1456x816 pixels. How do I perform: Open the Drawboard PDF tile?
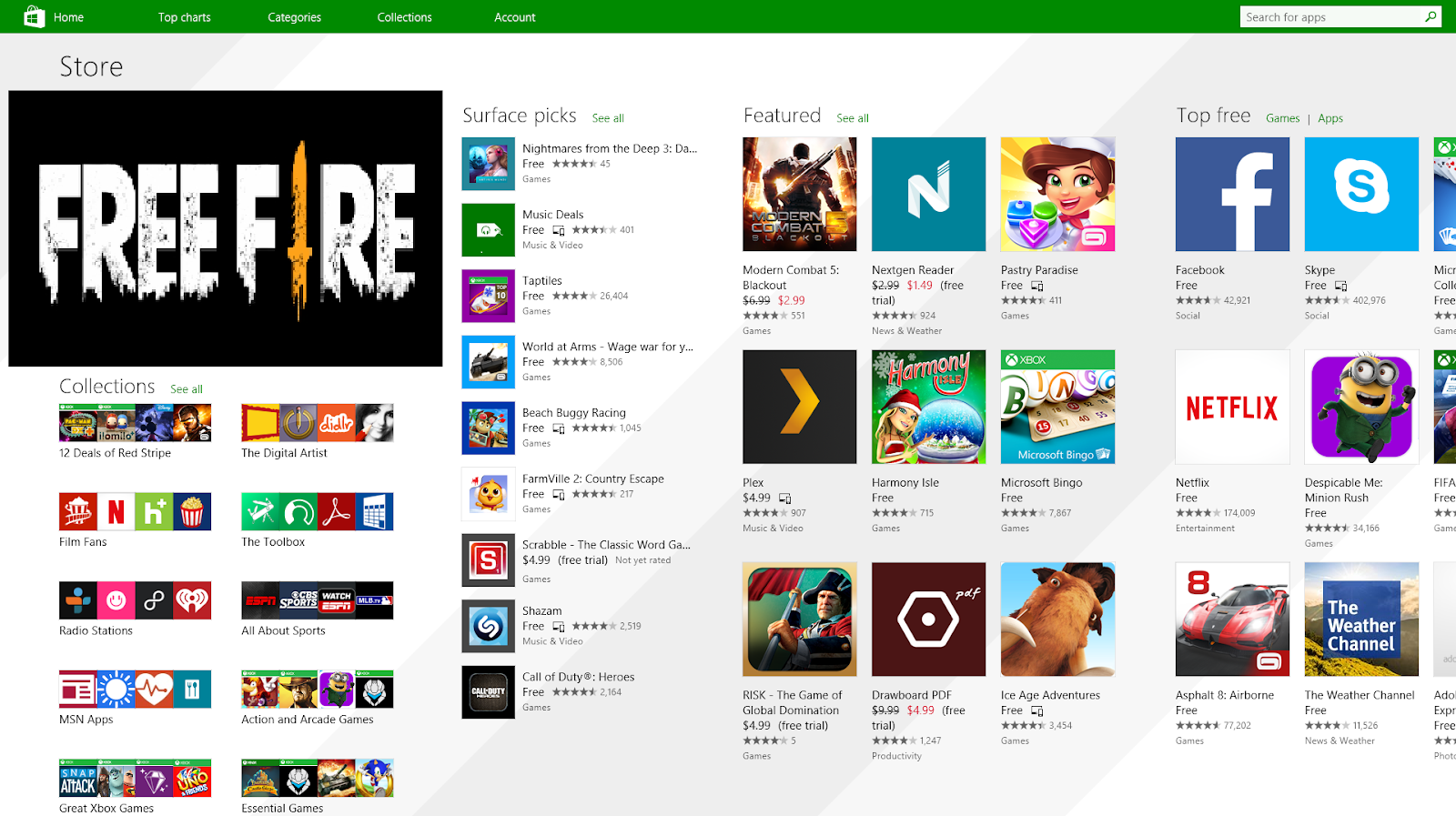(x=929, y=620)
